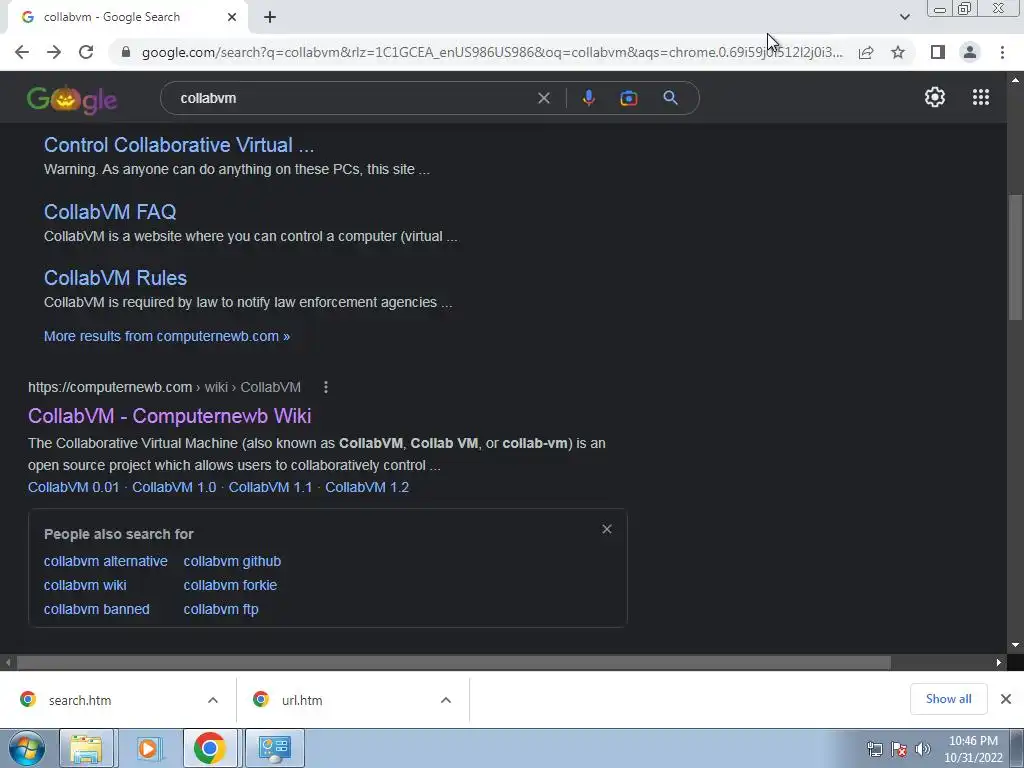The image size is (1024, 768).
Task: Open the control panel taskbar item
Action: 274,748
